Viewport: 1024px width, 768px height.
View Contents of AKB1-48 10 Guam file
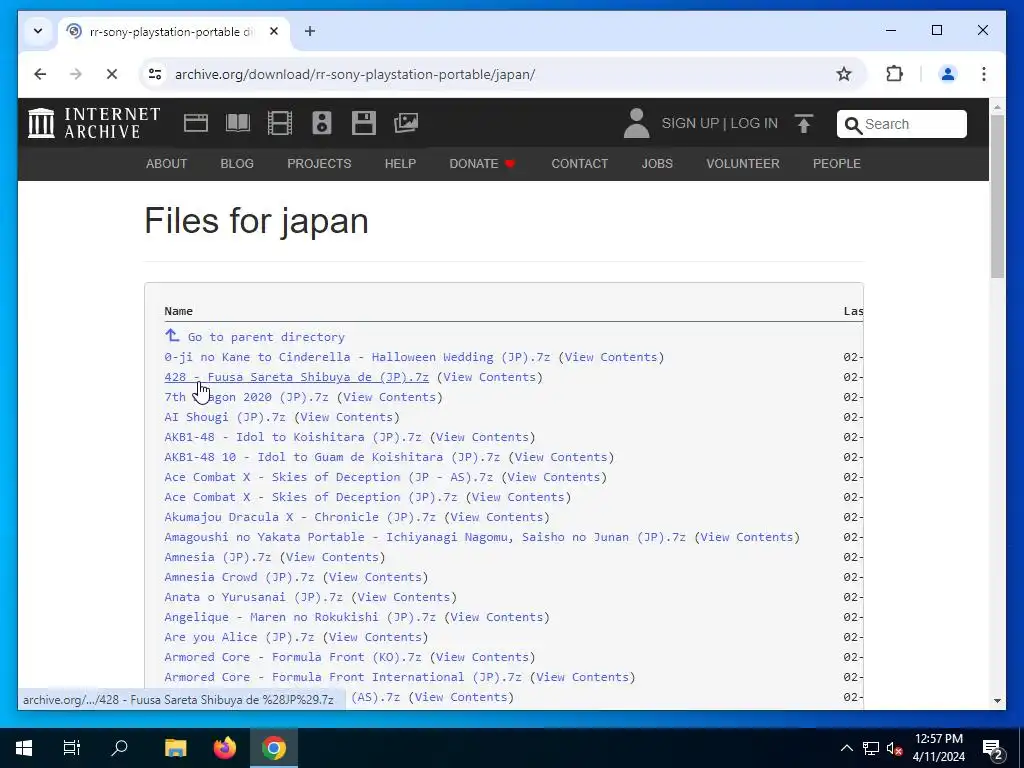(561, 457)
